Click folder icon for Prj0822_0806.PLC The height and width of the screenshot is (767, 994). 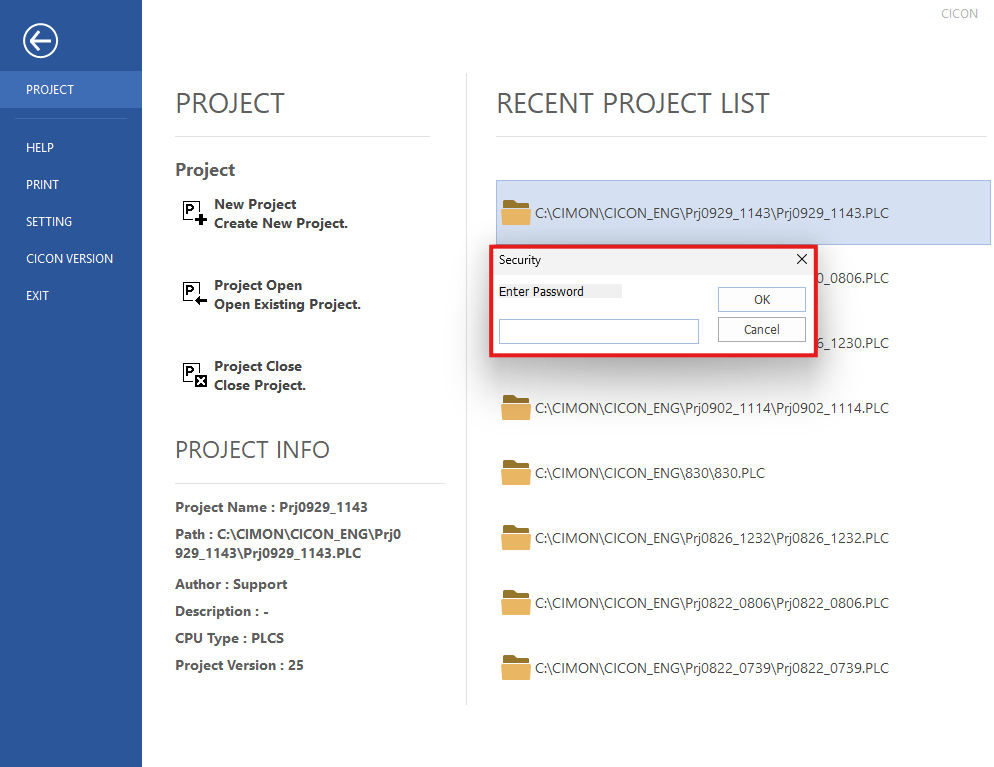[x=516, y=602]
